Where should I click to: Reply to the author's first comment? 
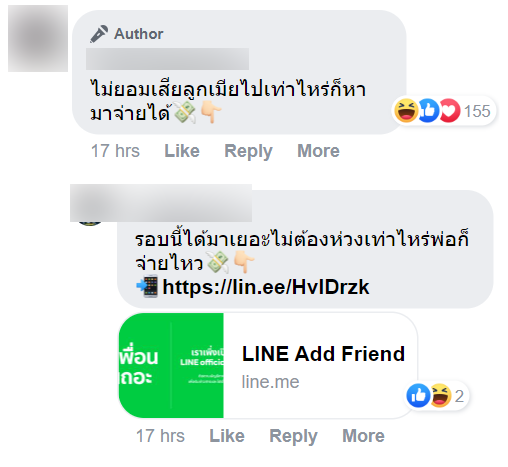tap(248, 152)
